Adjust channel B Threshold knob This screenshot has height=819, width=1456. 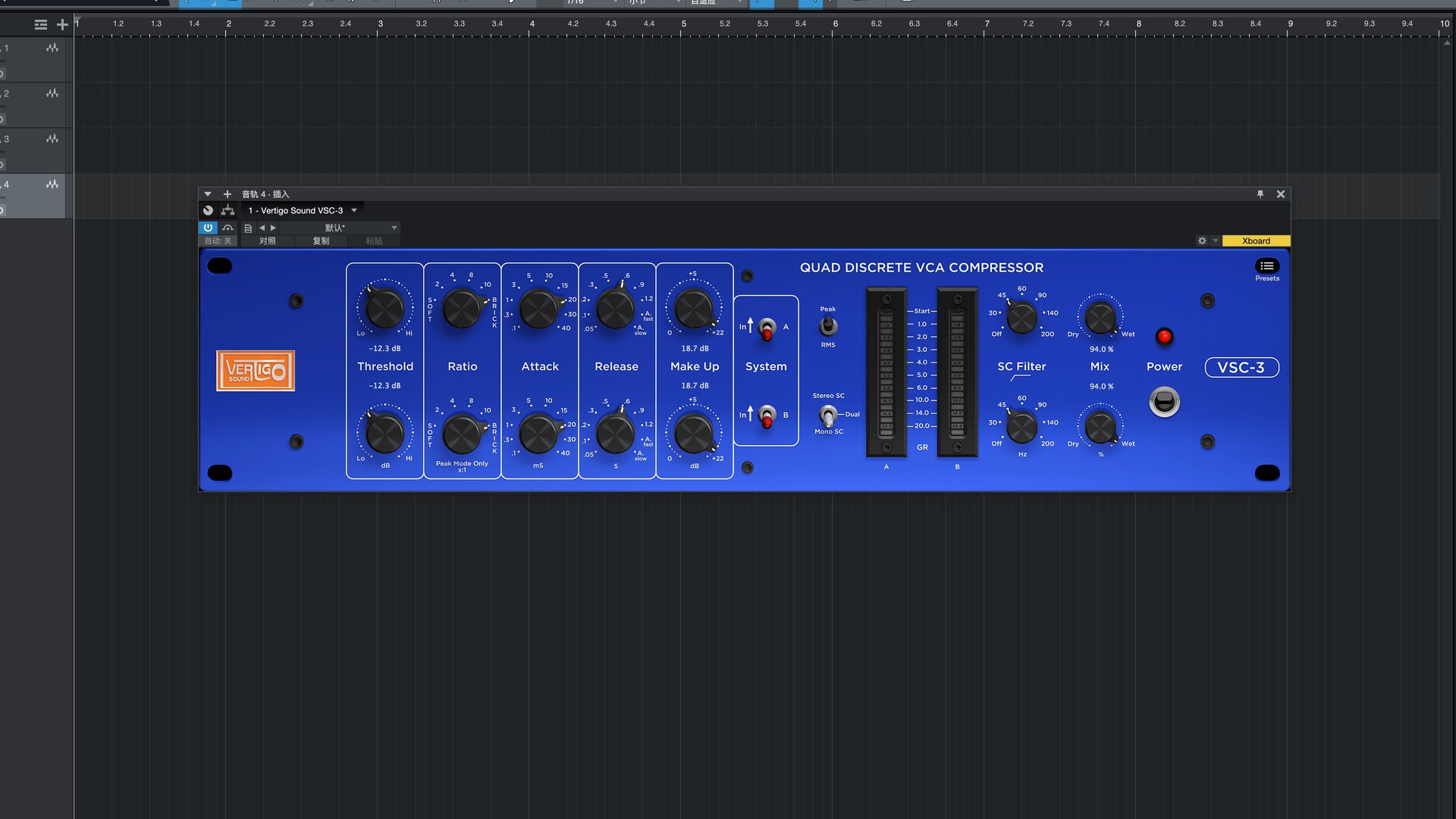click(384, 433)
